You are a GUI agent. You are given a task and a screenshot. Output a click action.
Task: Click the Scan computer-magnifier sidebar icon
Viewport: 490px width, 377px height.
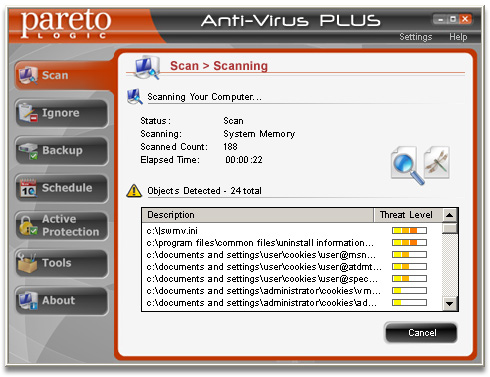[x=28, y=76]
